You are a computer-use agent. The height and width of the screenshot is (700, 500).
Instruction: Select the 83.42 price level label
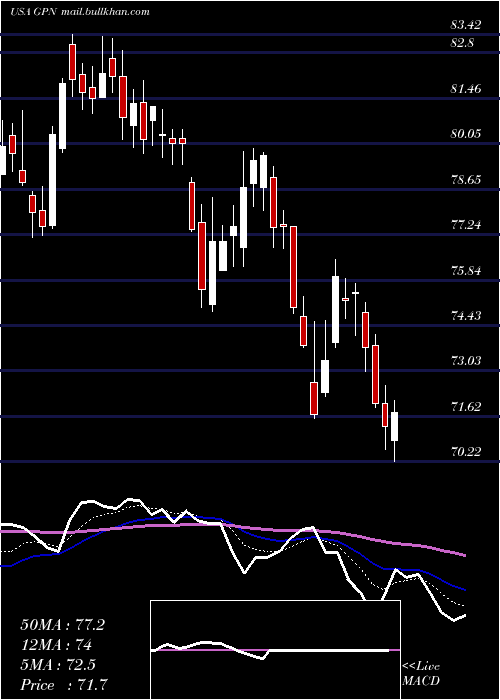(466, 25)
